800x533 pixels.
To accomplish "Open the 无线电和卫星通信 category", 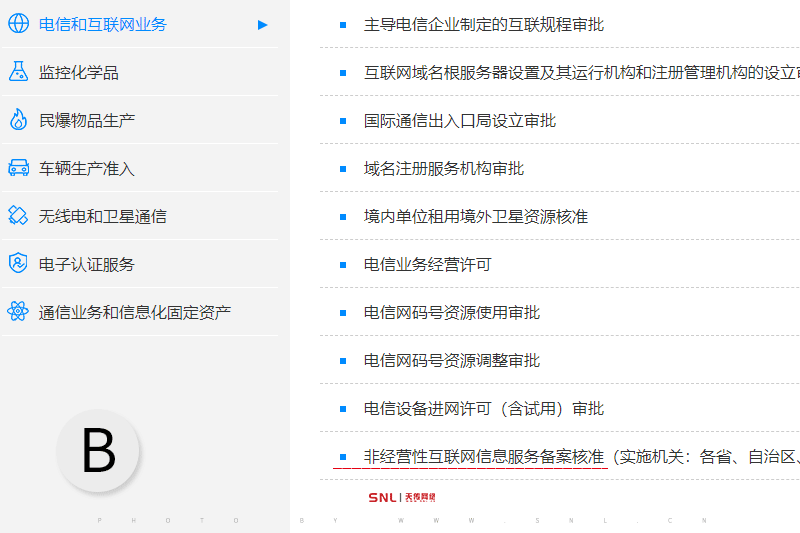I will tap(103, 216).
